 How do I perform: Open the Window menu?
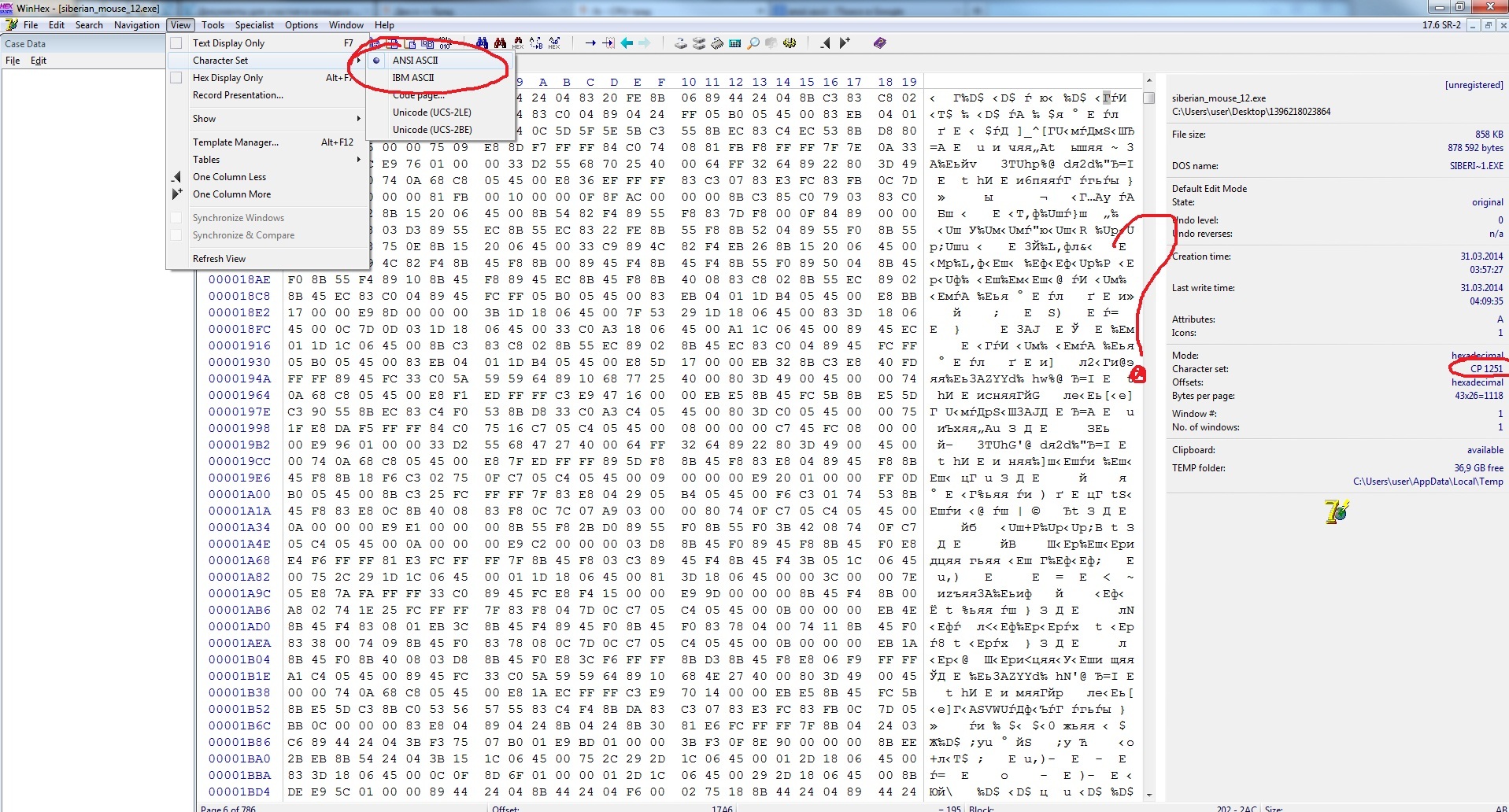(346, 25)
